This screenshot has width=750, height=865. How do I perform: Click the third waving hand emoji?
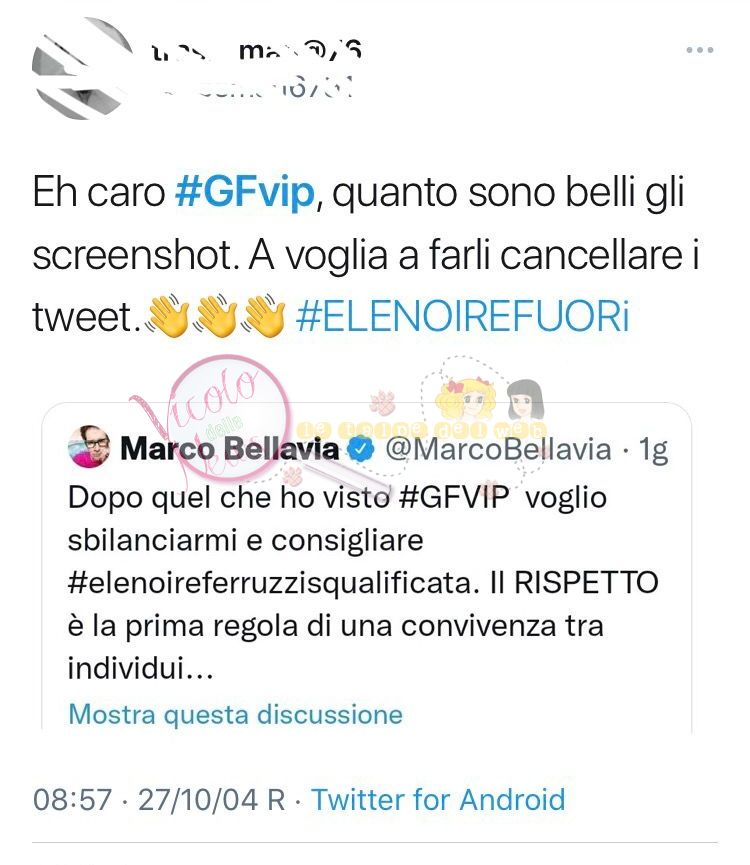point(264,316)
